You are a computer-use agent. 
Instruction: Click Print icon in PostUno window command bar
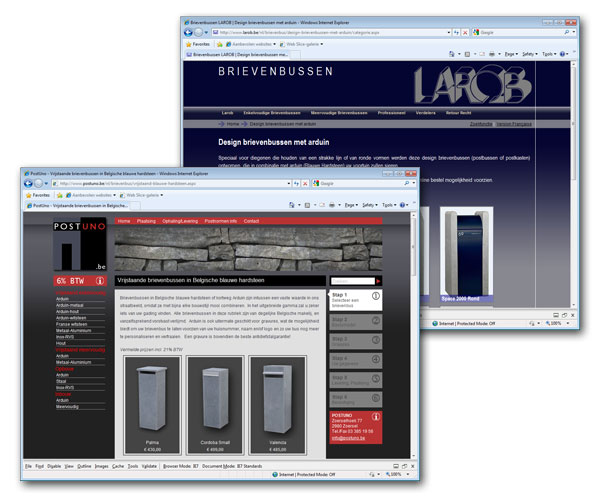pos(332,205)
